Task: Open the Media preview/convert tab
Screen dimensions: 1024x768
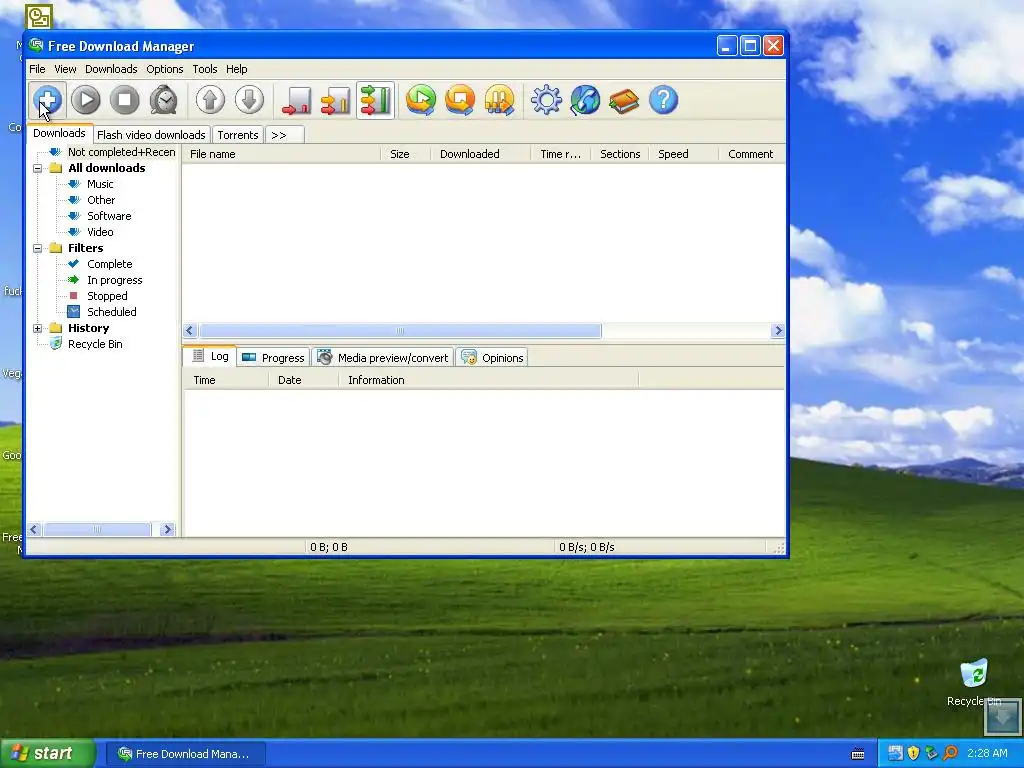Action: (383, 358)
